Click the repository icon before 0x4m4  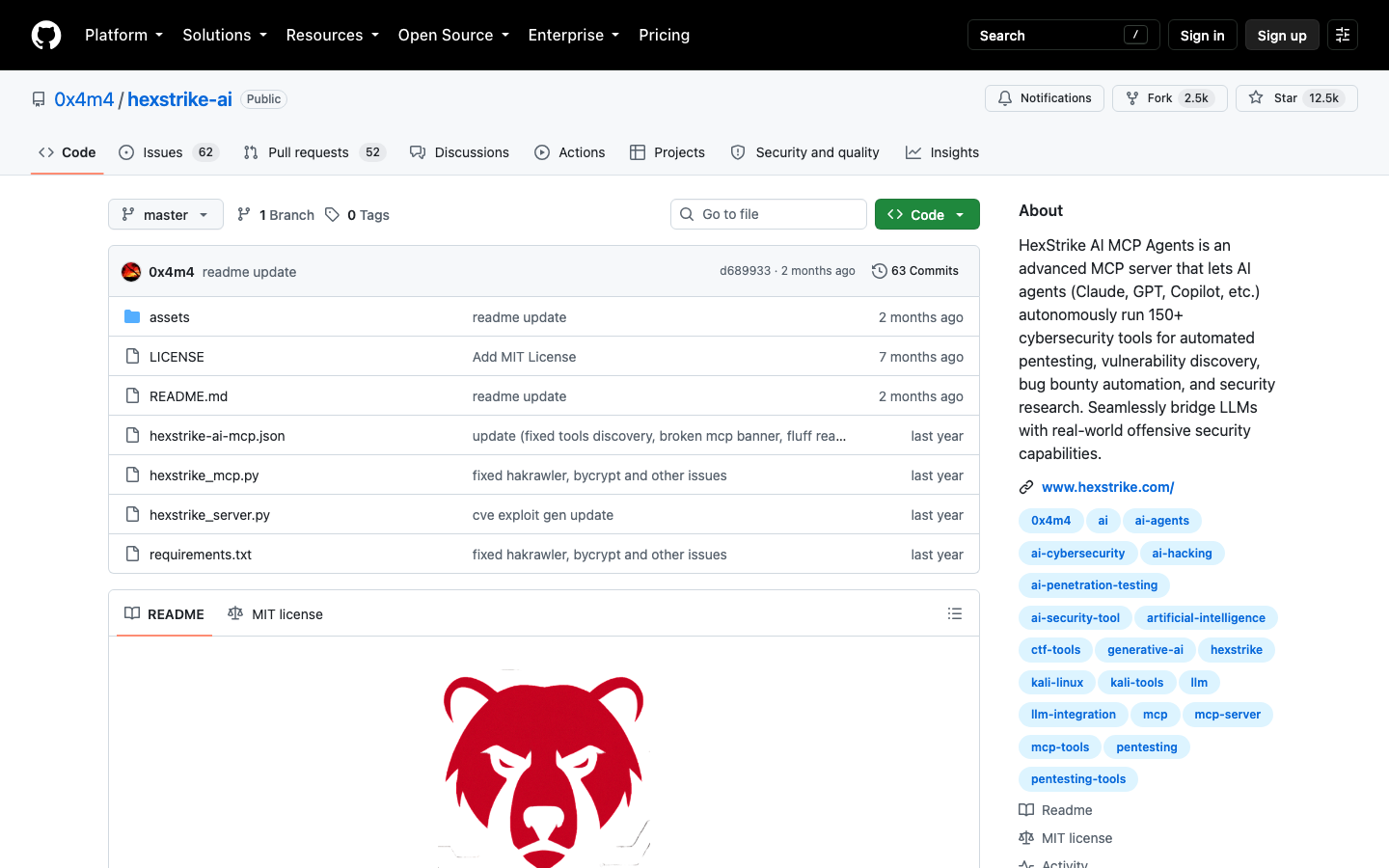click(x=39, y=99)
